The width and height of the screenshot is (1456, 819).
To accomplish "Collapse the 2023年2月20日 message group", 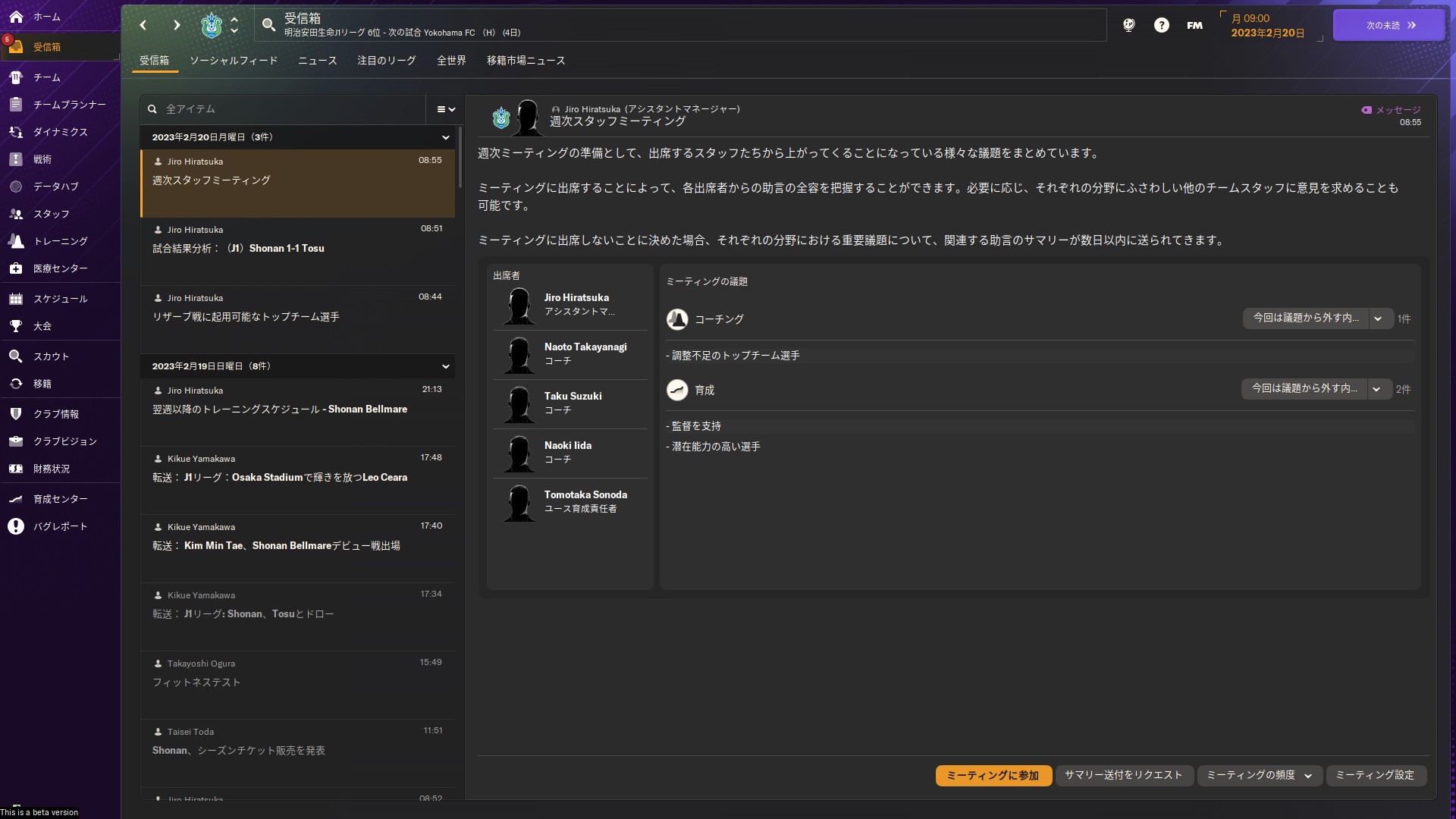I will pos(445,137).
